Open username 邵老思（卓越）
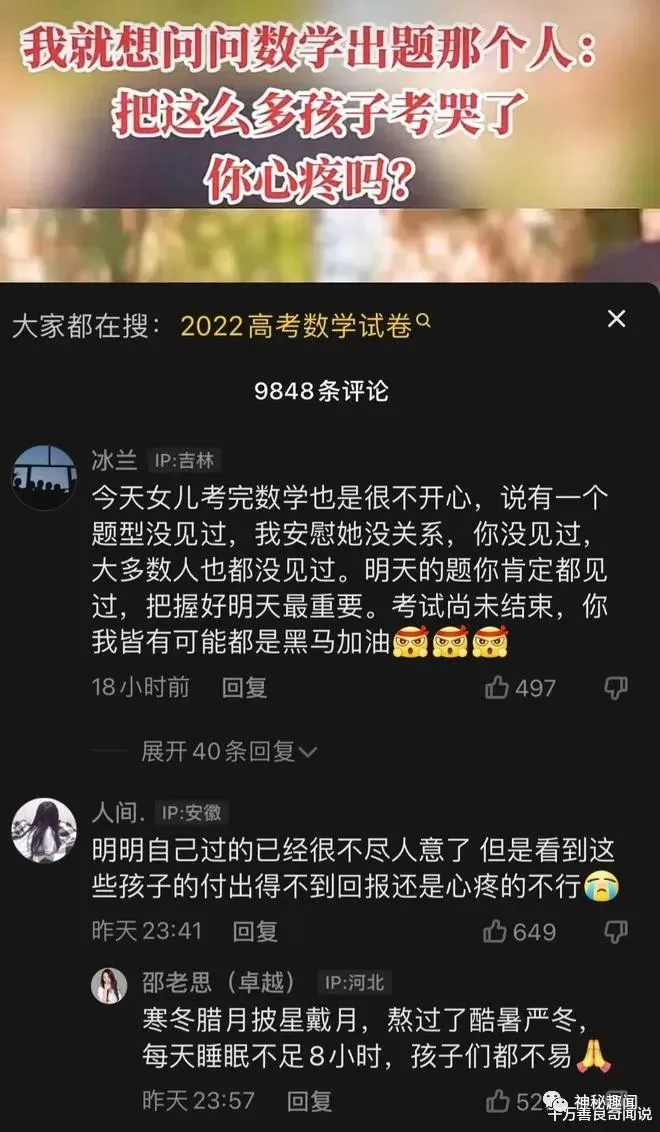Image resolution: width=660 pixels, height=1132 pixels. click(x=220, y=982)
